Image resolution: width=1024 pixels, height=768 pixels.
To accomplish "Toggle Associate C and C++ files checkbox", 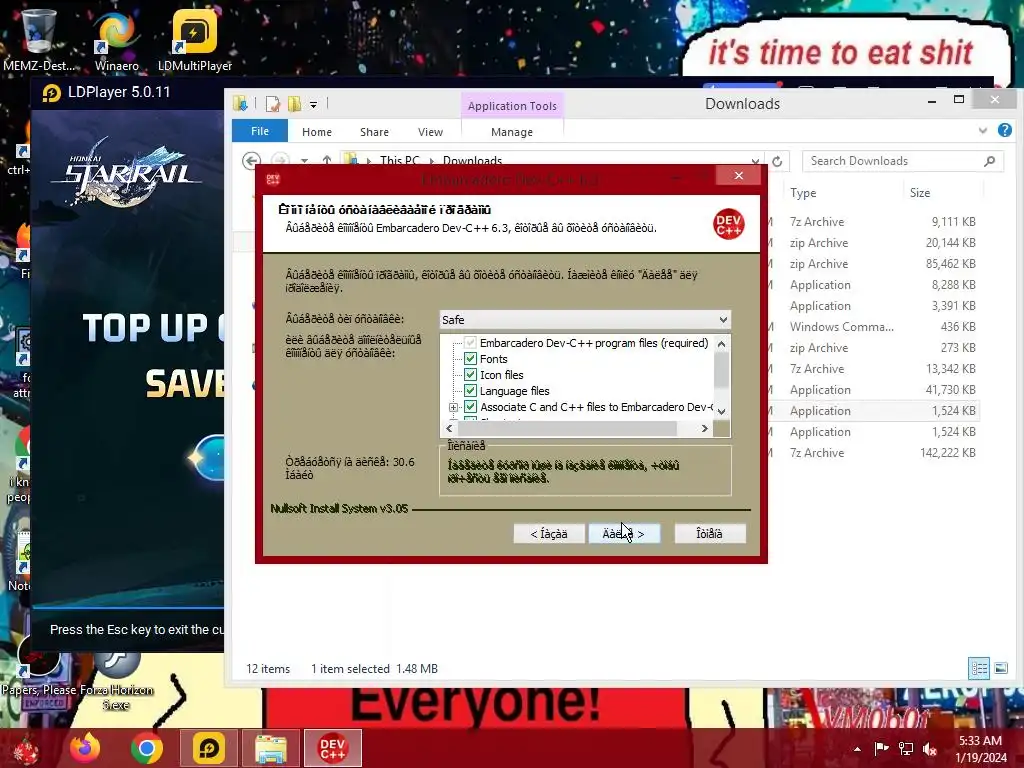I will [470, 406].
